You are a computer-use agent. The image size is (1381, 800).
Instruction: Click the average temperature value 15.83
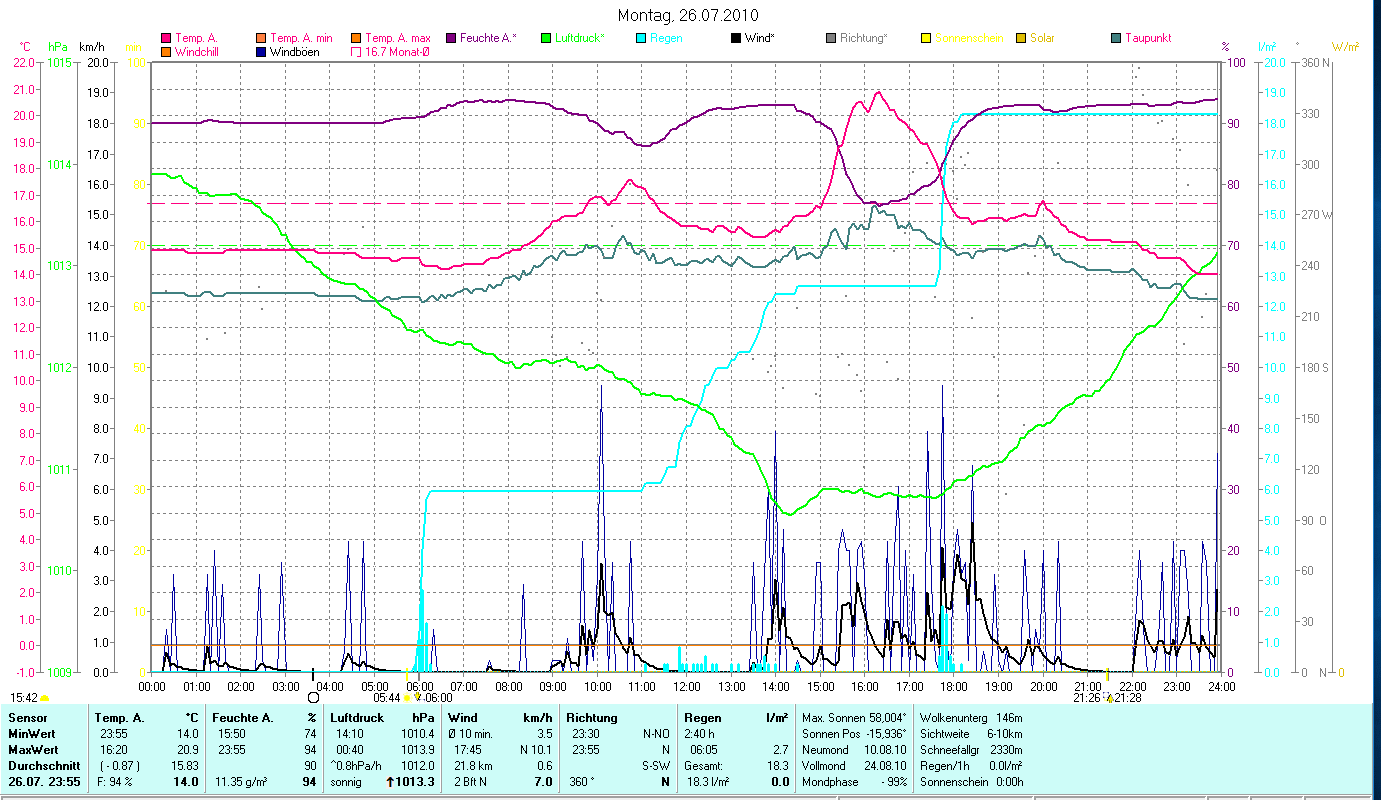[x=186, y=766]
